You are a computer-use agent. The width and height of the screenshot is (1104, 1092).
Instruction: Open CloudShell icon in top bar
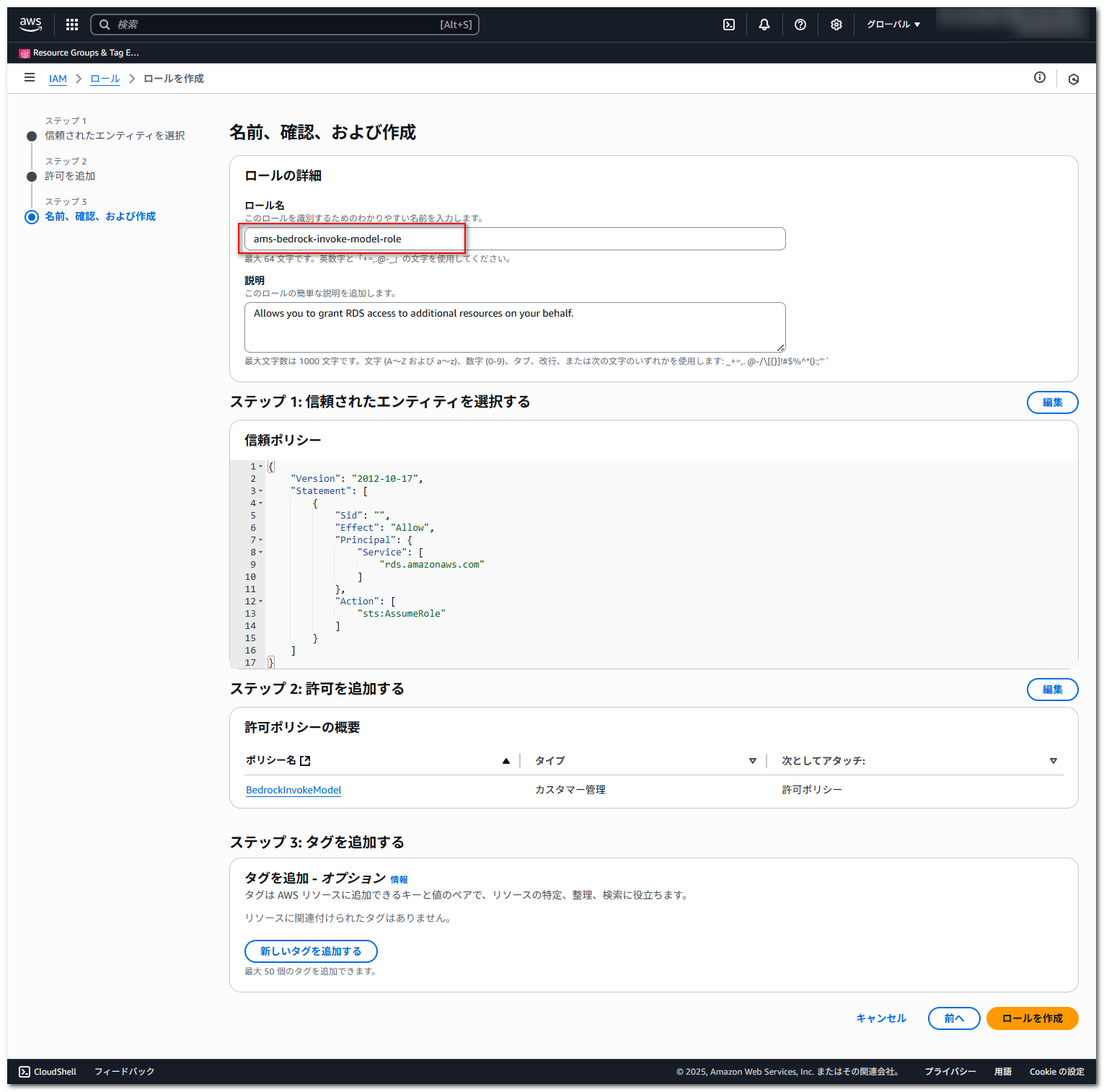coord(729,25)
